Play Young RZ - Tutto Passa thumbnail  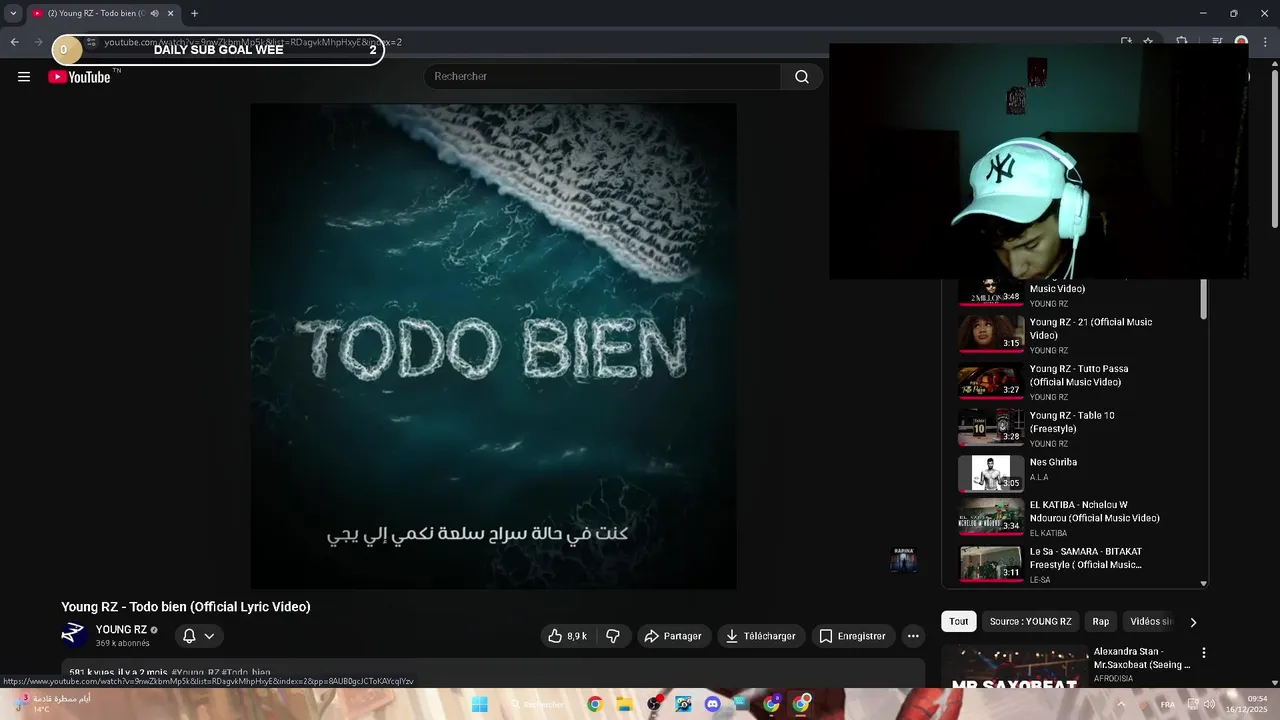click(991, 381)
